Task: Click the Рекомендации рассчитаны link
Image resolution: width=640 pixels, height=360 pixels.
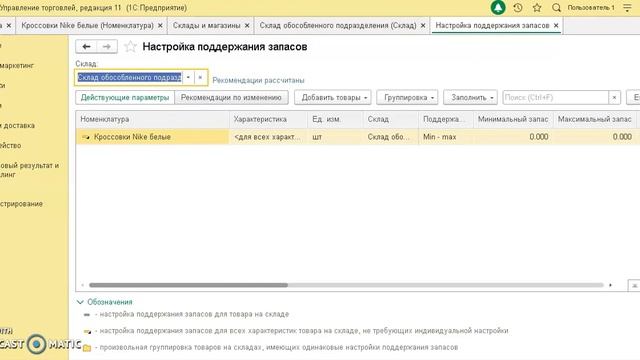Action: pos(258,80)
